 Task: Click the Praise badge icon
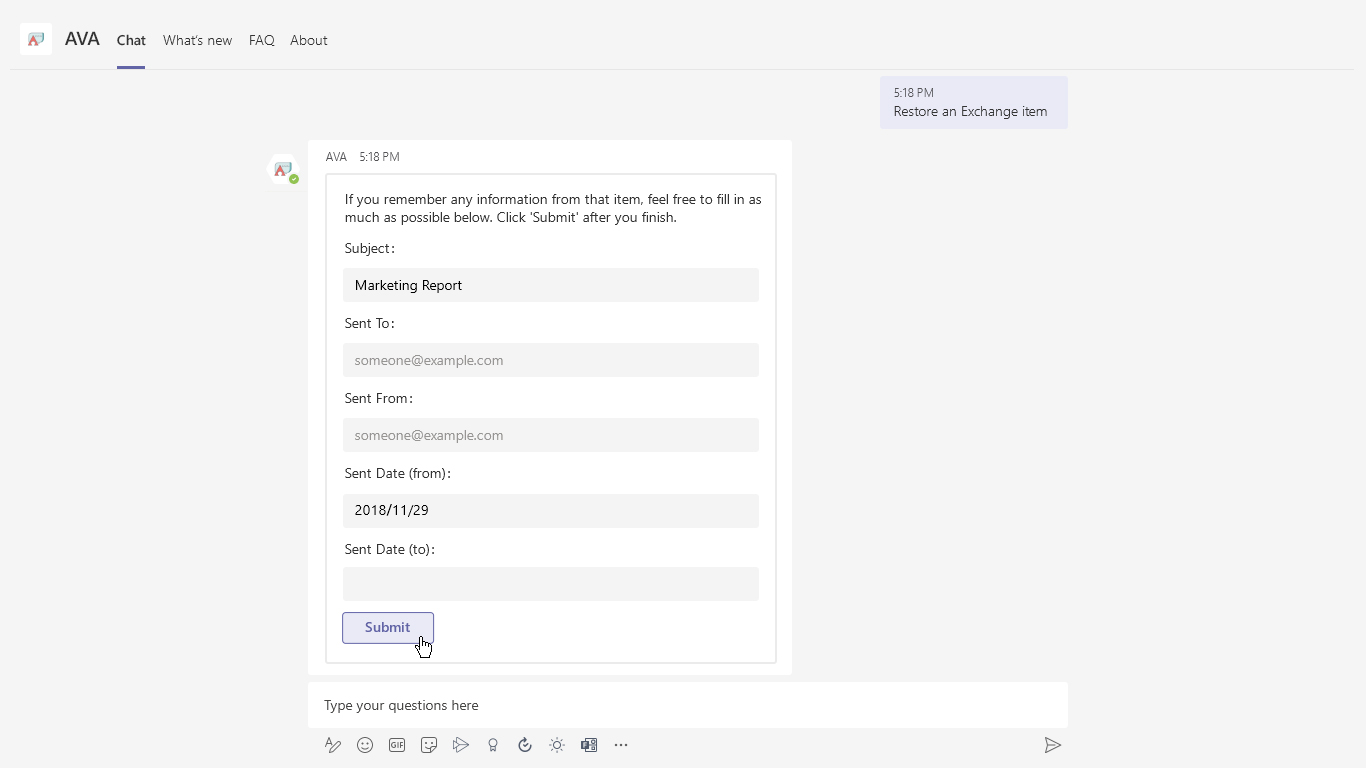coord(493,745)
